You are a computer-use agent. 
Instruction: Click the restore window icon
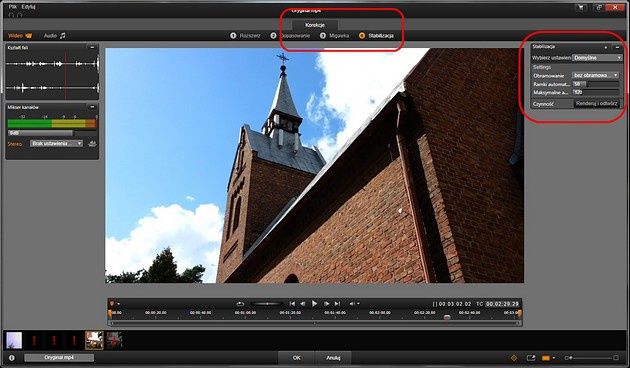pos(598,7)
